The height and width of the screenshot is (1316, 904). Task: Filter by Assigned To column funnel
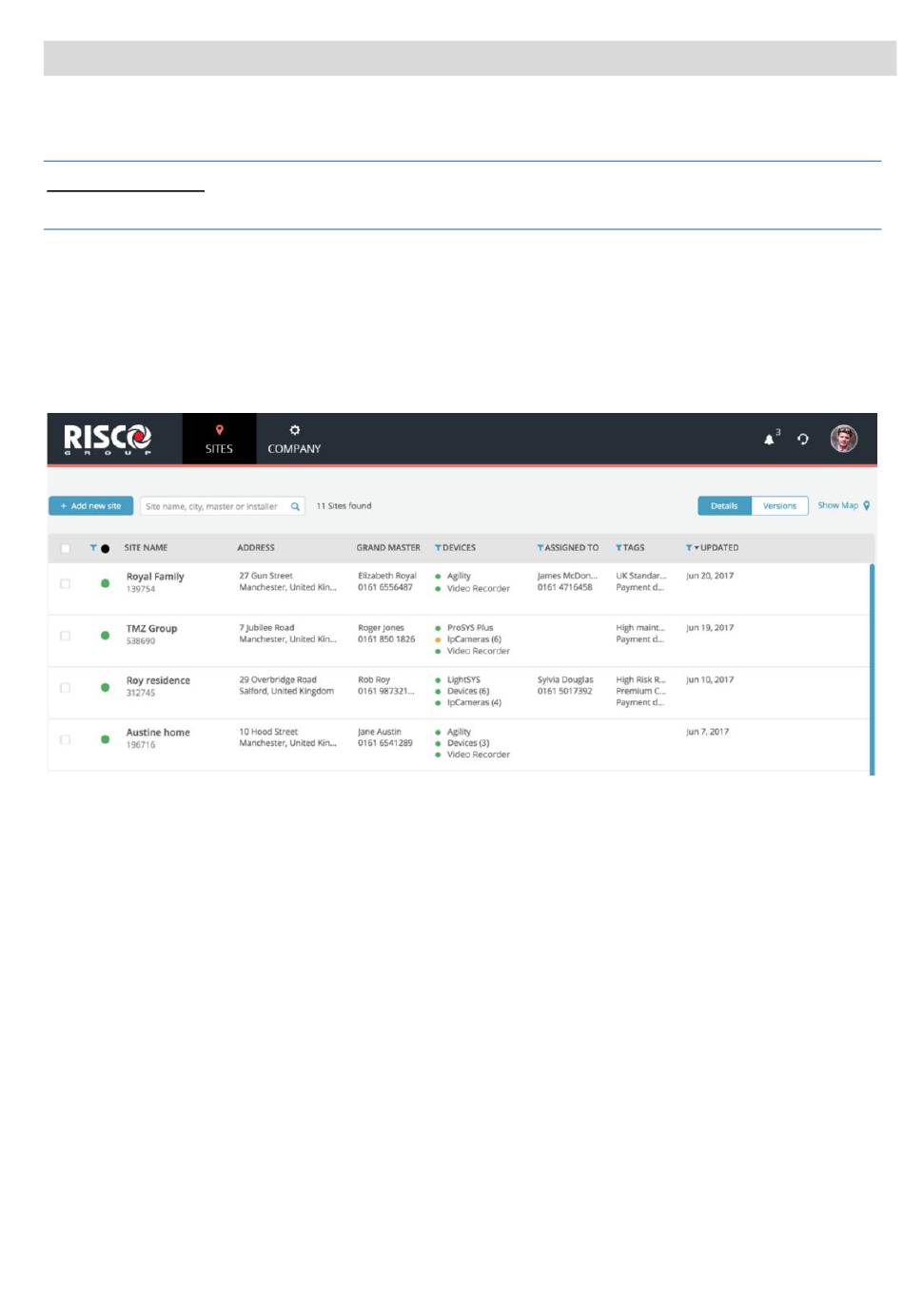[x=540, y=547]
